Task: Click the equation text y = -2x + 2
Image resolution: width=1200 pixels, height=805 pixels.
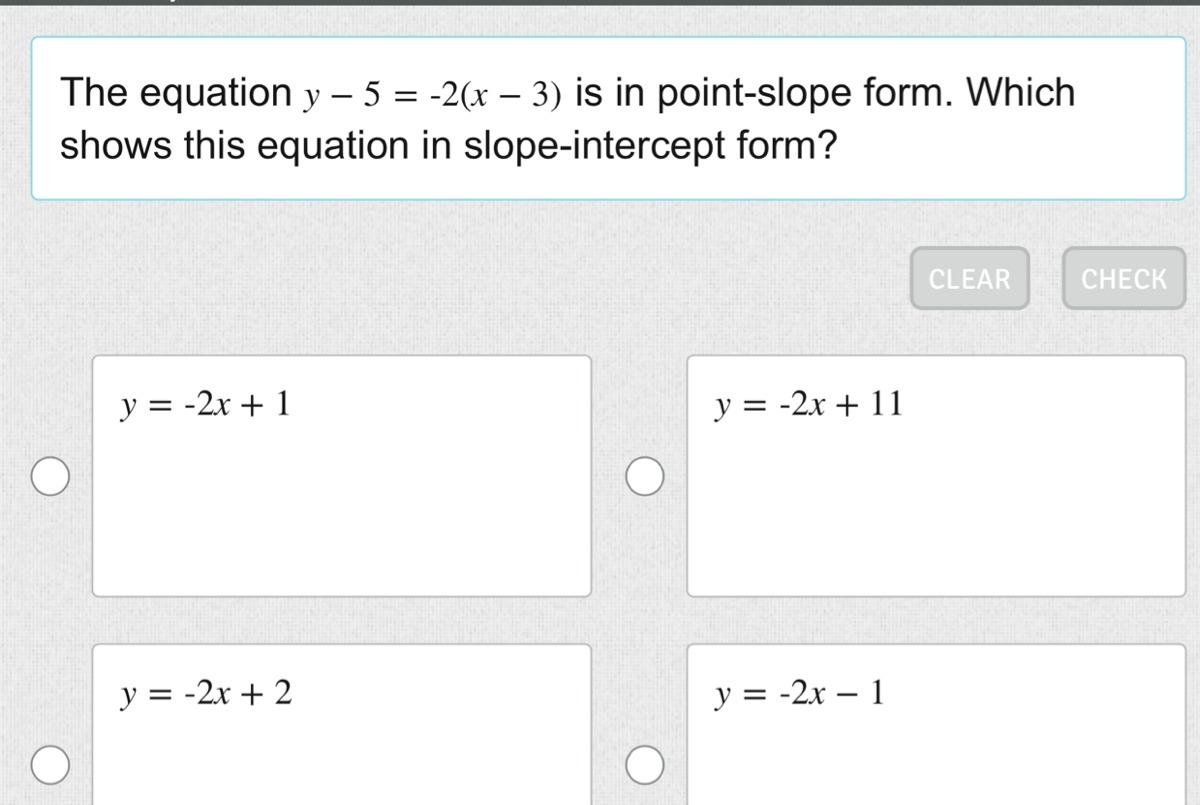Action: tap(206, 693)
